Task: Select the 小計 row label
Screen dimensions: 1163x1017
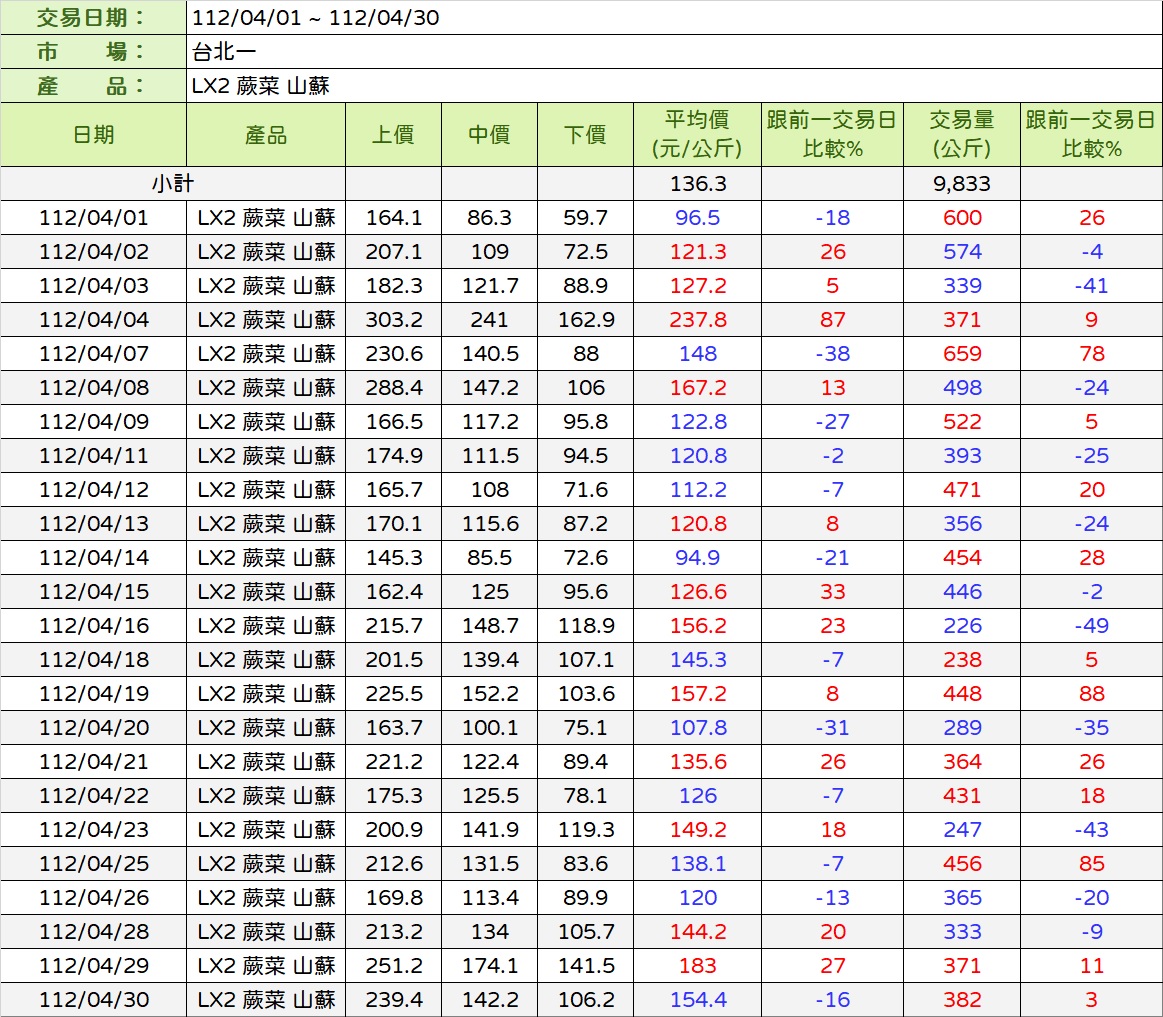Action: (x=172, y=184)
